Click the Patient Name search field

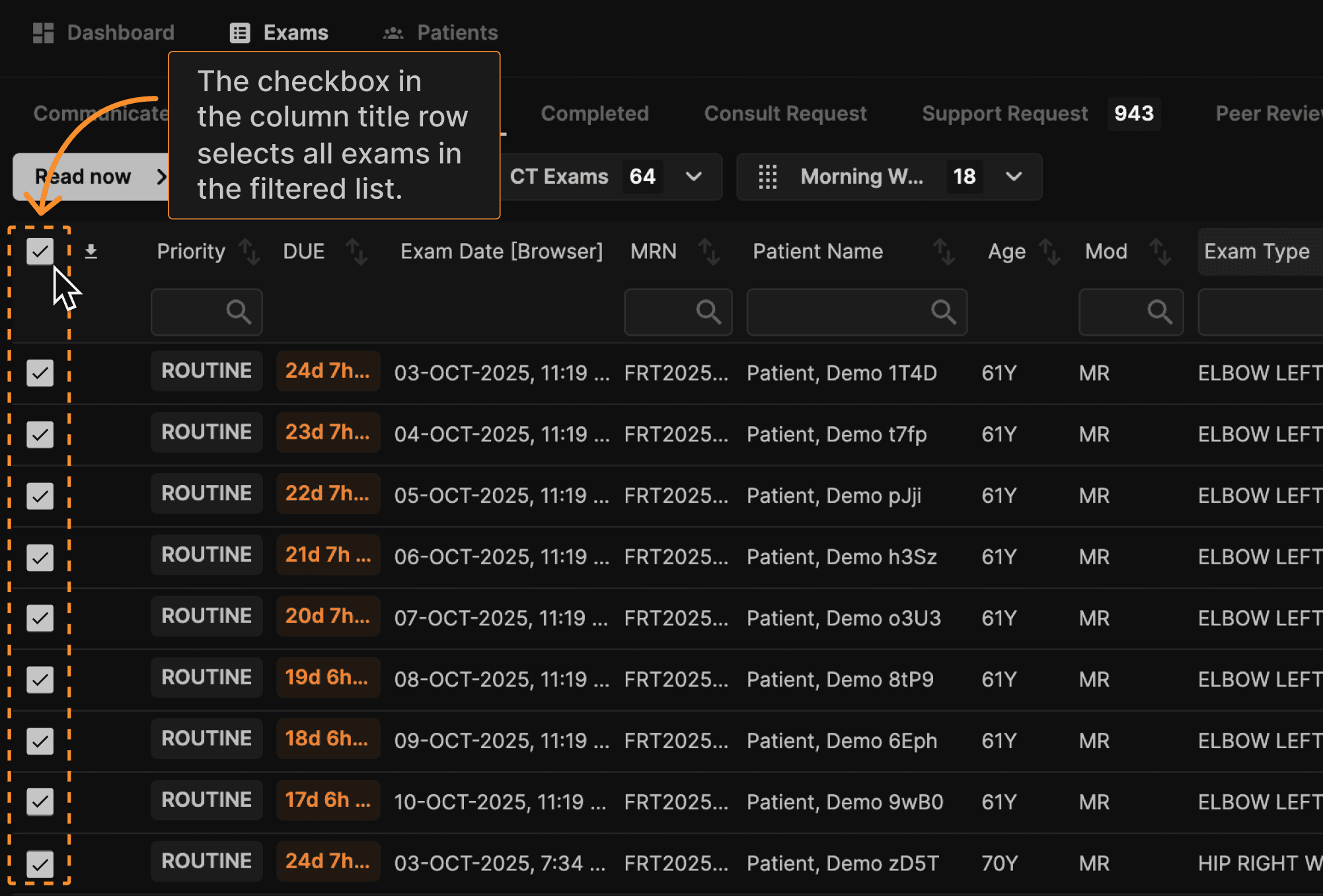pyautogui.click(x=856, y=312)
